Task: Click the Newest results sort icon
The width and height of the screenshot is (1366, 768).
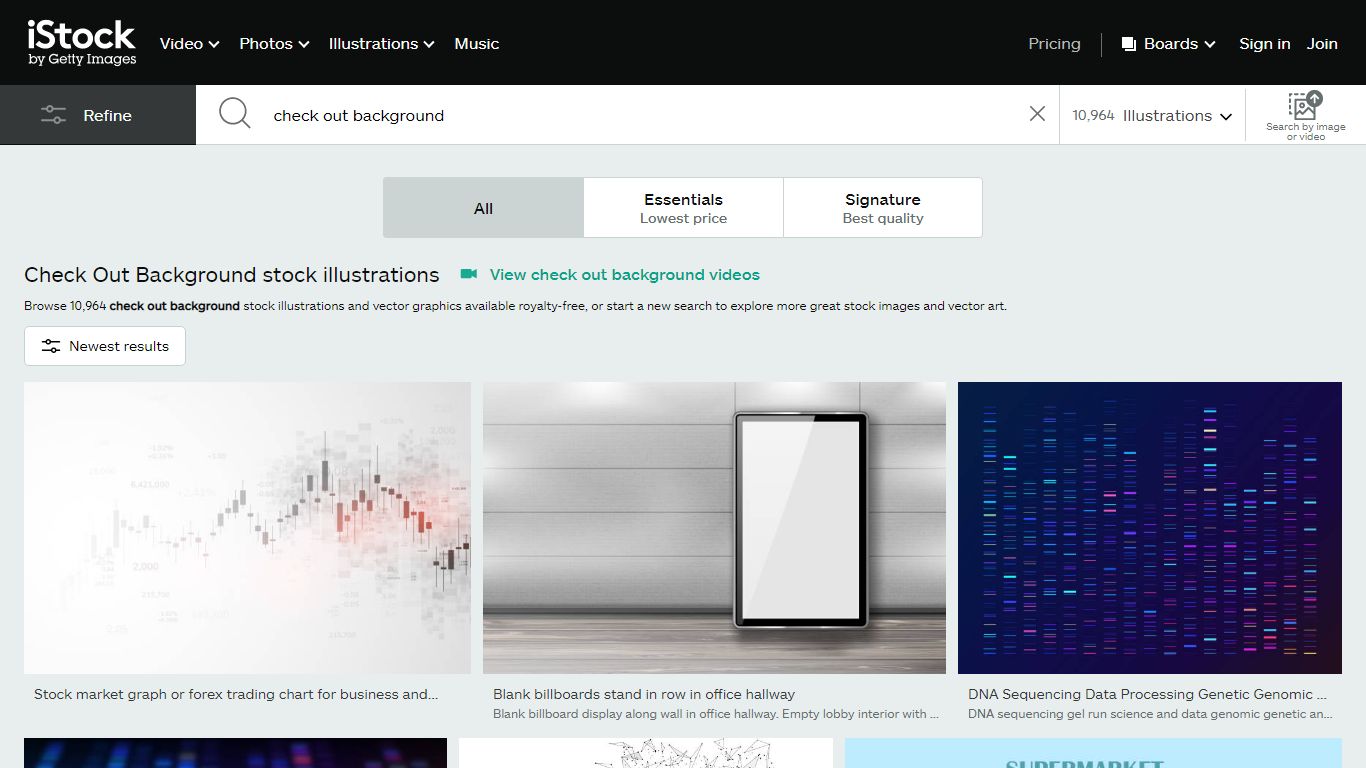Action: click(51, 346)
